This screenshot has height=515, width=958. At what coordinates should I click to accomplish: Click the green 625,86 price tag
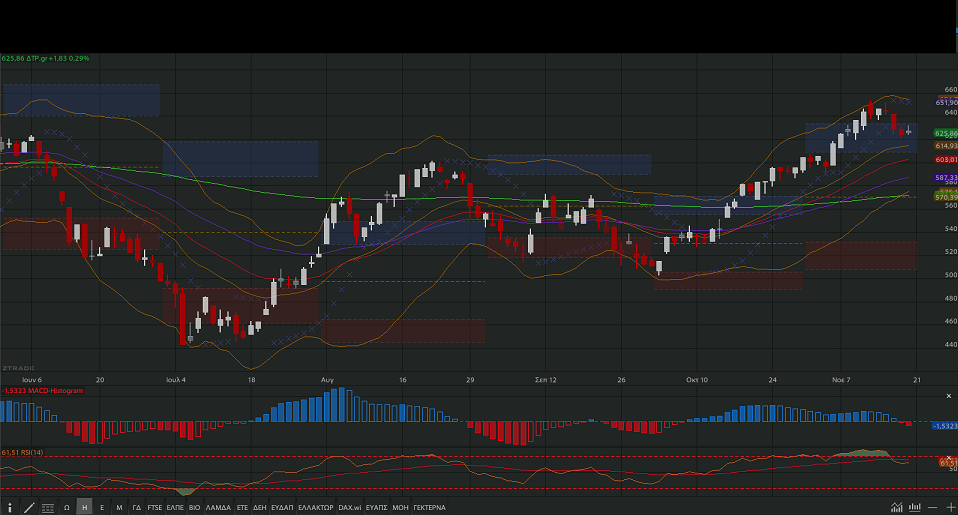pyautogui.click(x=946, y=133)
